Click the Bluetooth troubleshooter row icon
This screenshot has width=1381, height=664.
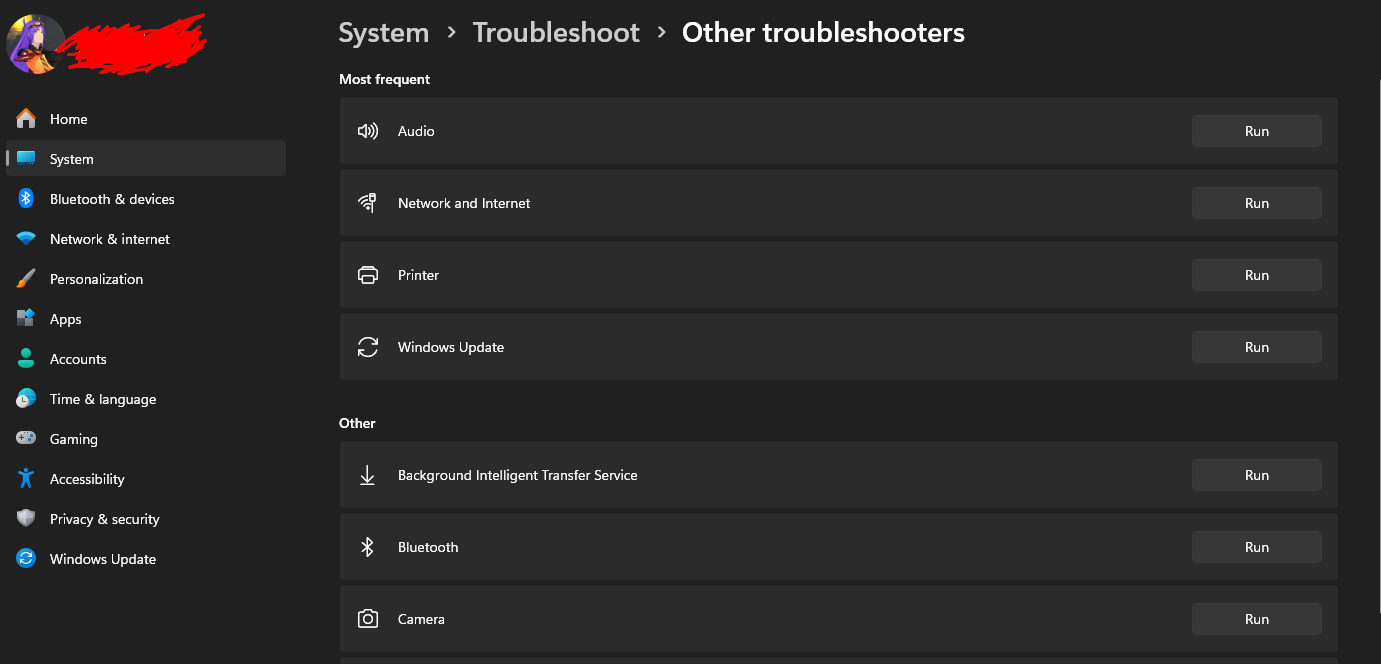367,547
